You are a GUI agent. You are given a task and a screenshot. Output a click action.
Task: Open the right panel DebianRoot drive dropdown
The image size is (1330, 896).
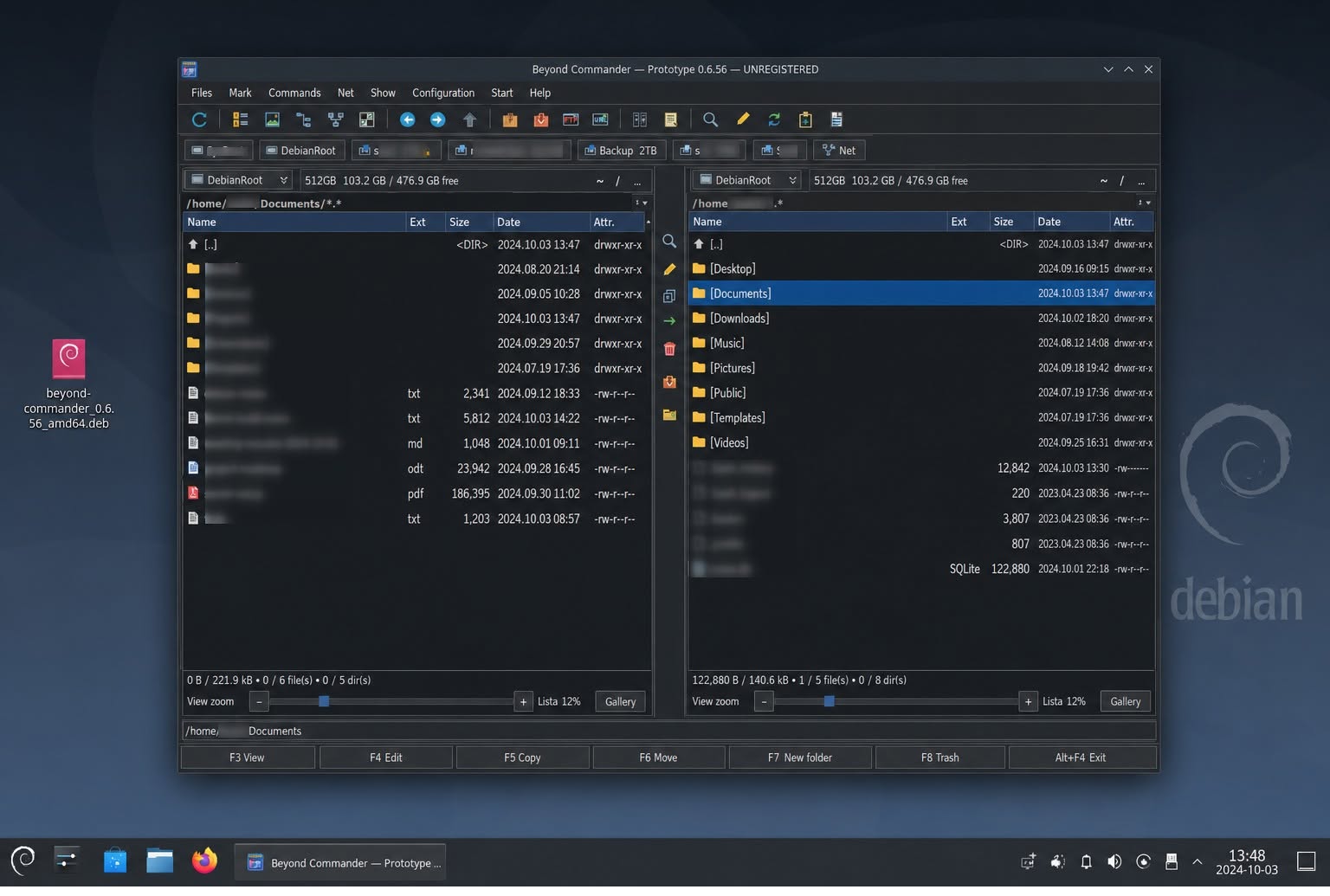tap(746, 180)
